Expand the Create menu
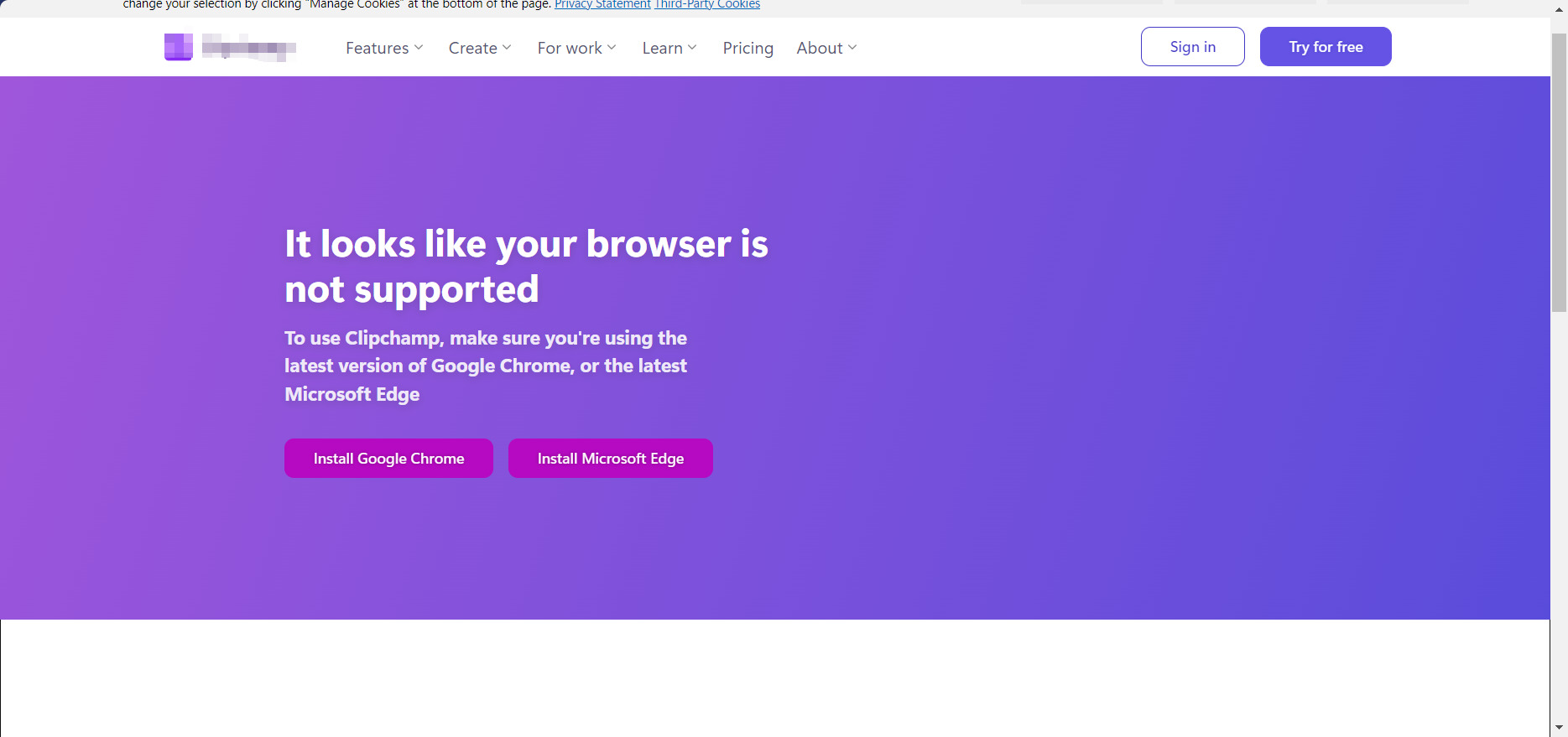Viewport: 1568px width, 737px height. tap(480, 48)
